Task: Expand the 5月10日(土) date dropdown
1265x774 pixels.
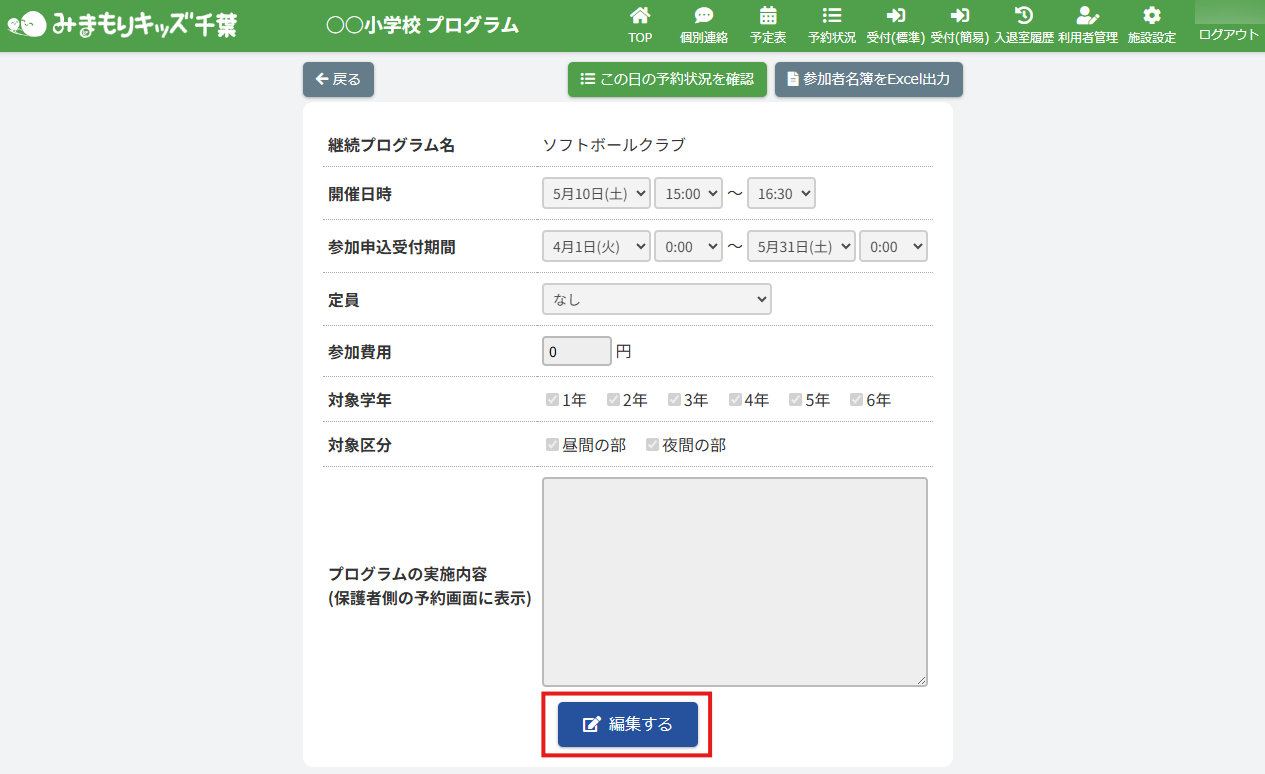Action: click(x=596, y=194)
